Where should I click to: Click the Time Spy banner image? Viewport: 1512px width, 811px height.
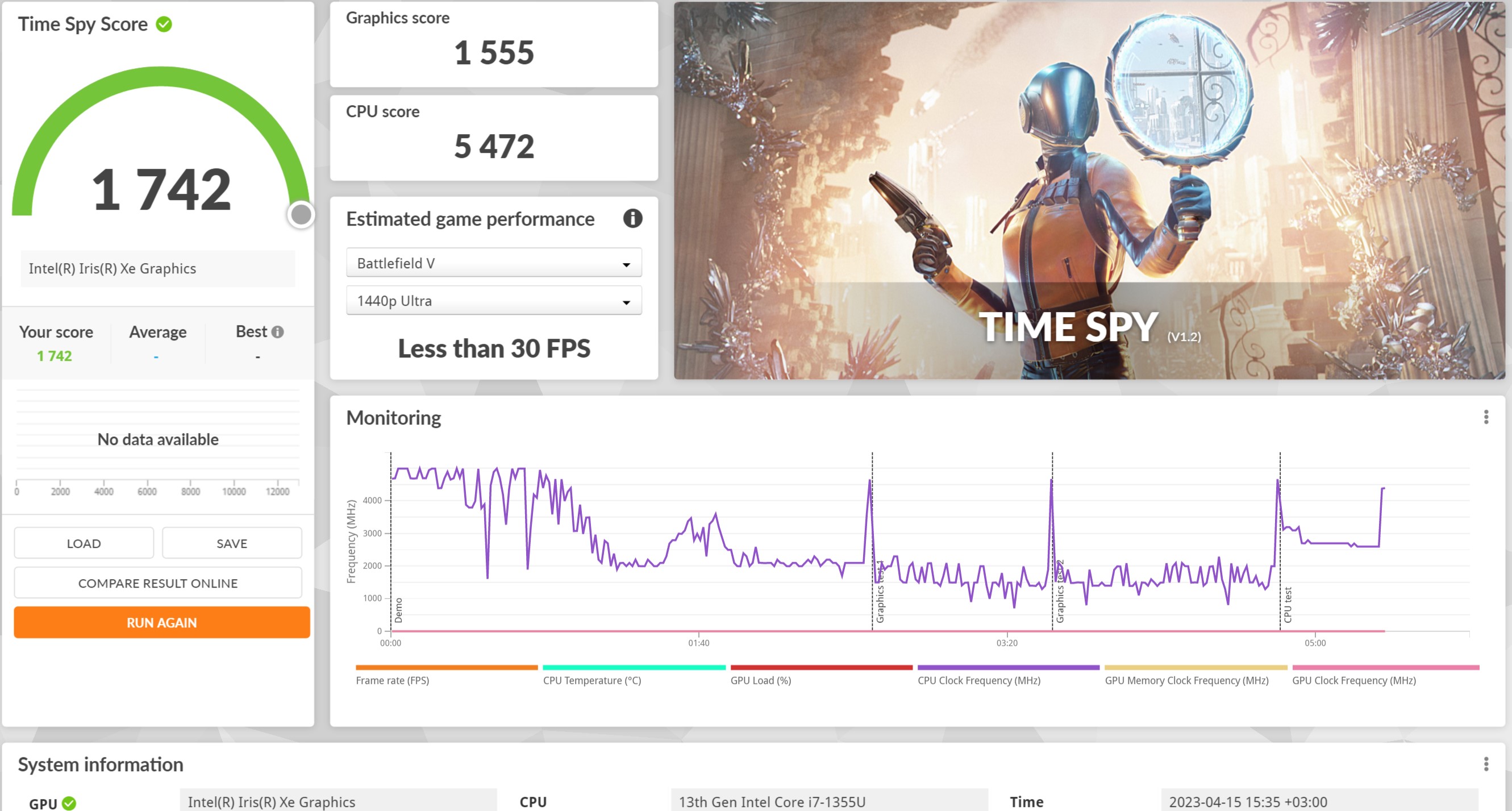pyautogui.click(x=1089, y=190)
